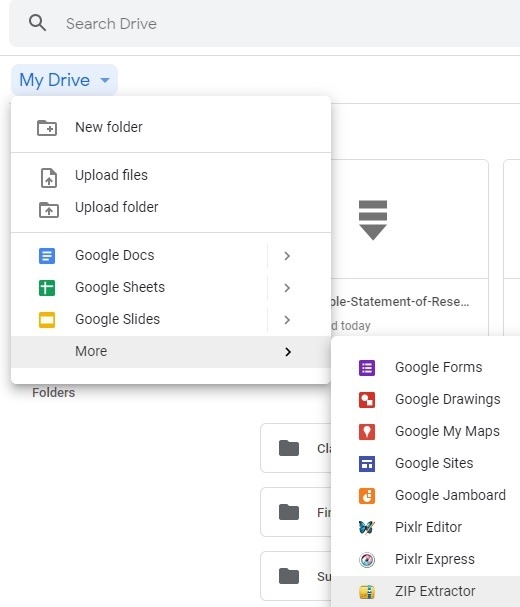Click the Folders section heading
Image resolution: width=520 pixels, height=607 pixels.
click(x=53, y=393)
